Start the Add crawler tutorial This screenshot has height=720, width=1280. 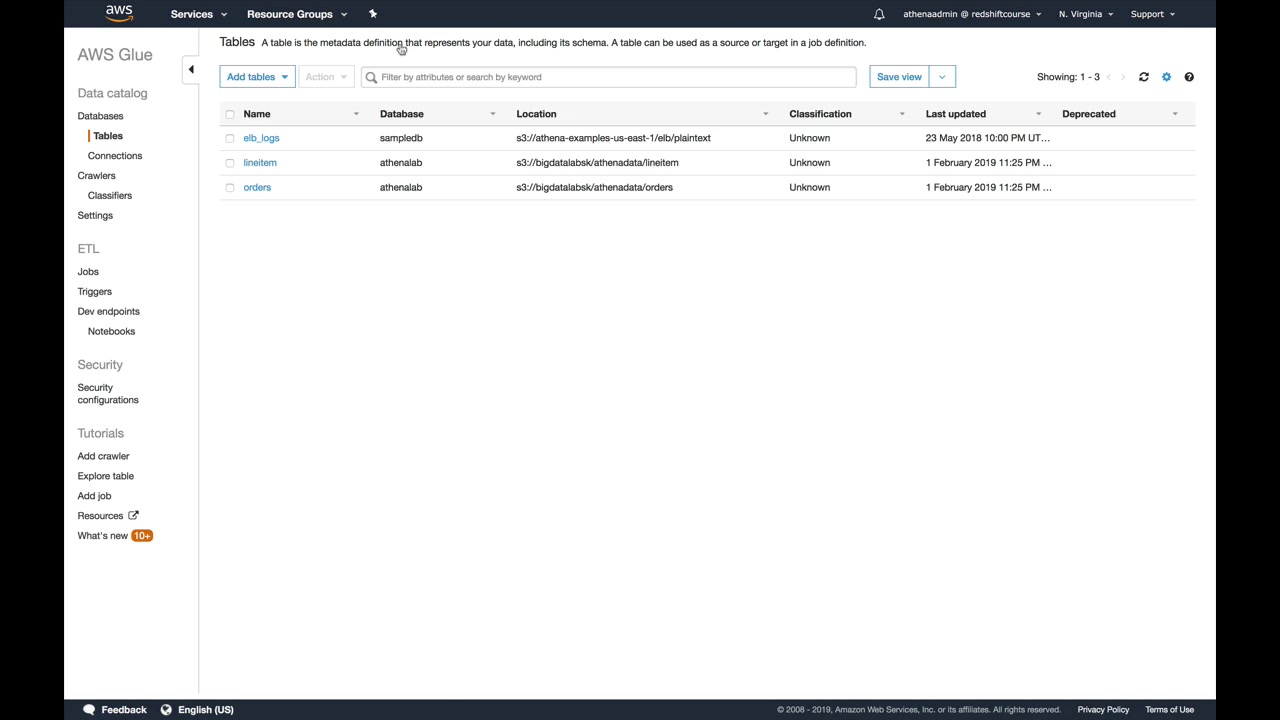(x=103, y=456)
